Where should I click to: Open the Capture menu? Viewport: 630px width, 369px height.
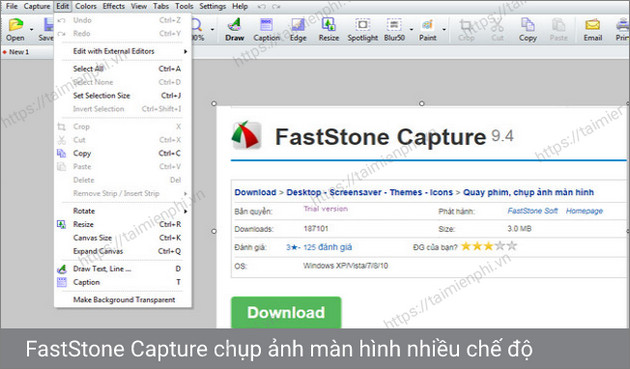pyautogui.click(x=37, y=6)
